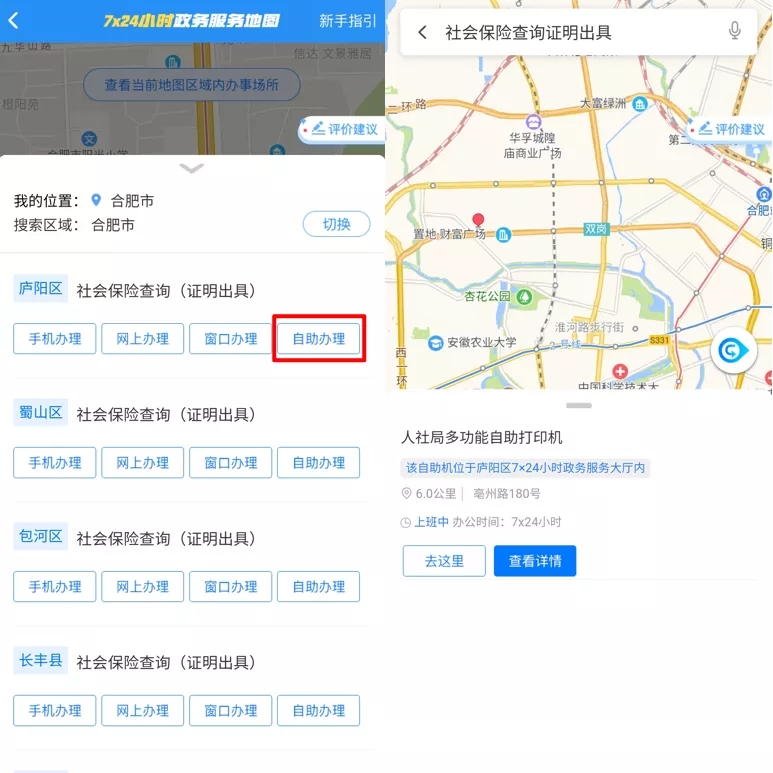Tap the school icon on dimmed left map

point(89,139)
